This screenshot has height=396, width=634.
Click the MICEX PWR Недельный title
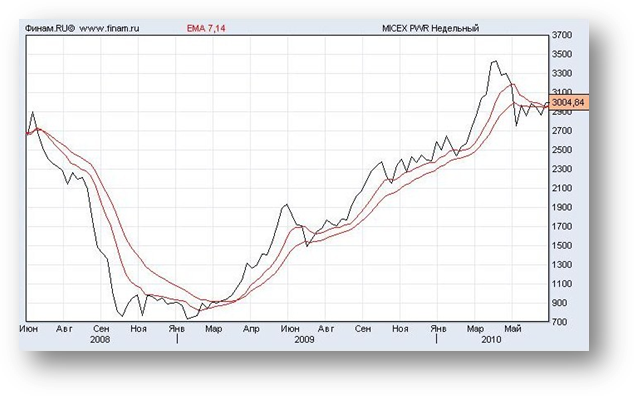point(431,28)
